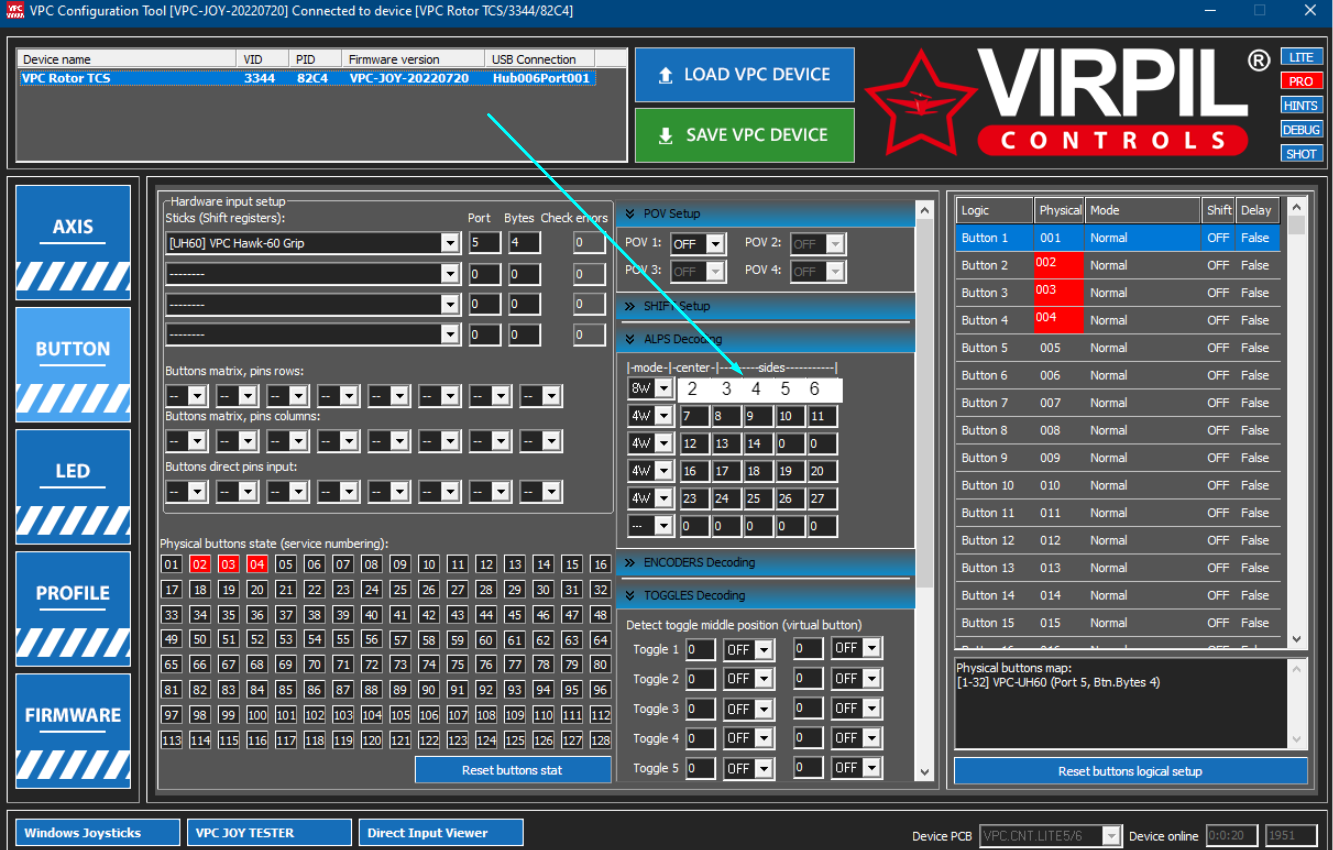Open the LED tab
Image resolution: width=1333 pixels, height=850 pixels.
pyautogui.click(x=73, y=487)
